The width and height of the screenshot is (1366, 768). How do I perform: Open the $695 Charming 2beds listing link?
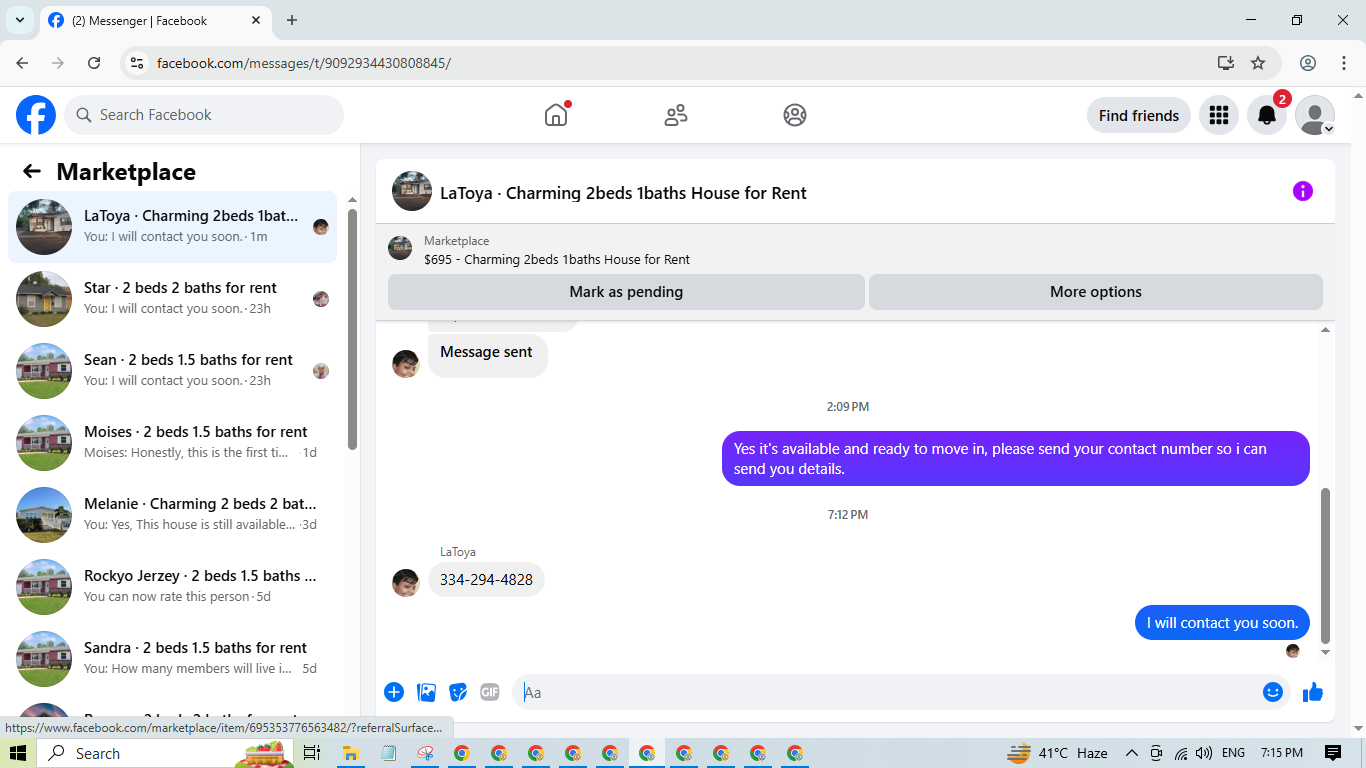point(557,259)
